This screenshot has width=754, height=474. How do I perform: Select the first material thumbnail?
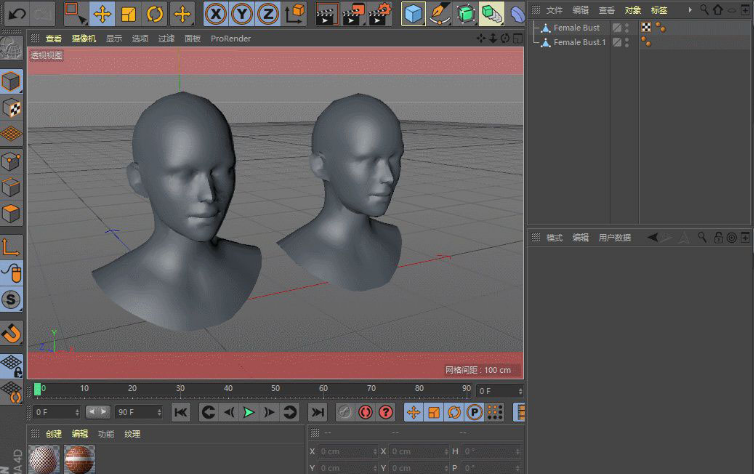(x=44, y=460)
